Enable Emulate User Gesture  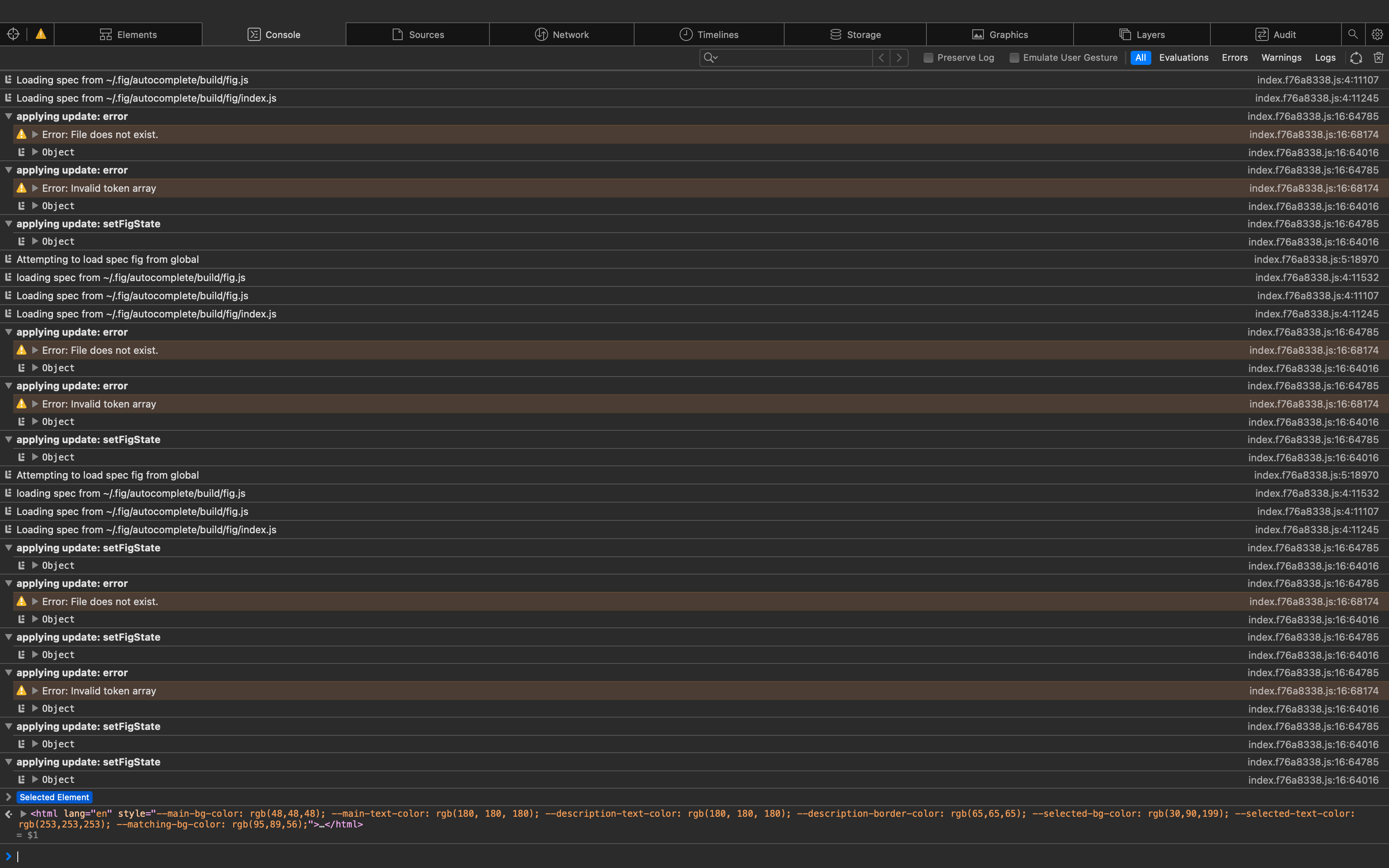coord(1015,57)
